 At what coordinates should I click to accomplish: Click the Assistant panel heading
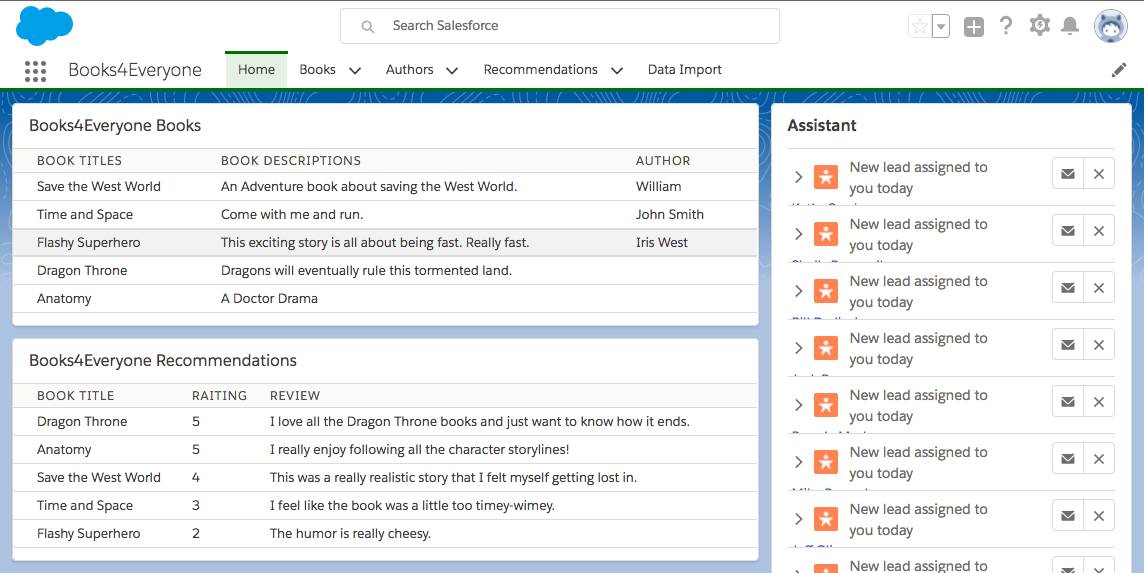tap(822, 126)
